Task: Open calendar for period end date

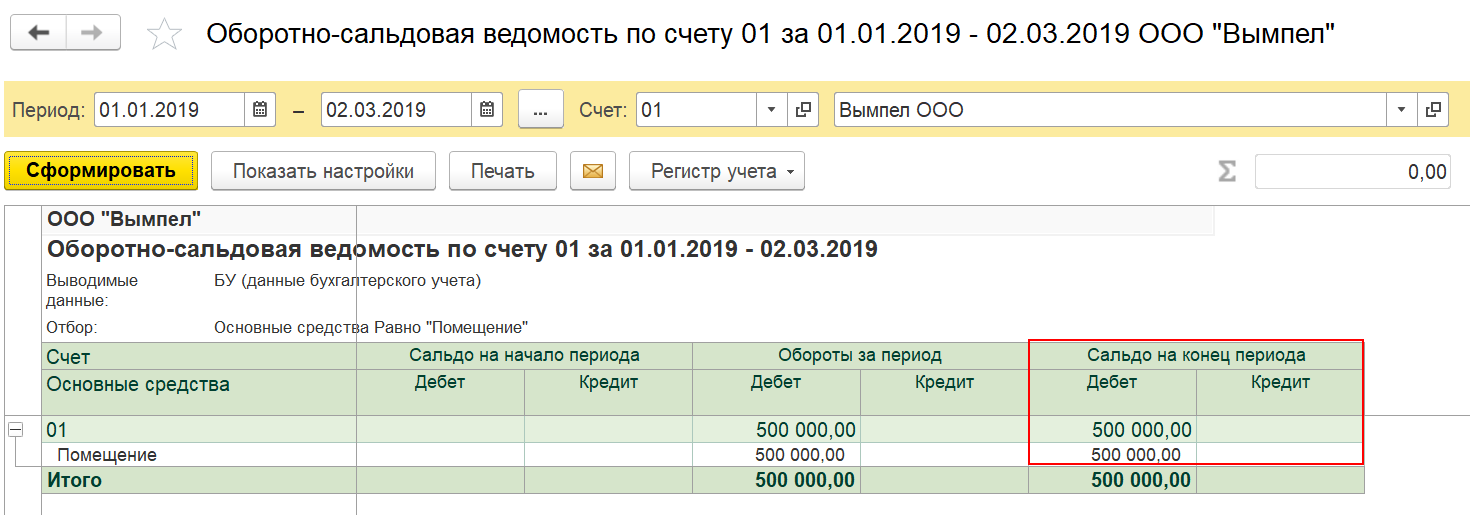Action: click(486, 110)
